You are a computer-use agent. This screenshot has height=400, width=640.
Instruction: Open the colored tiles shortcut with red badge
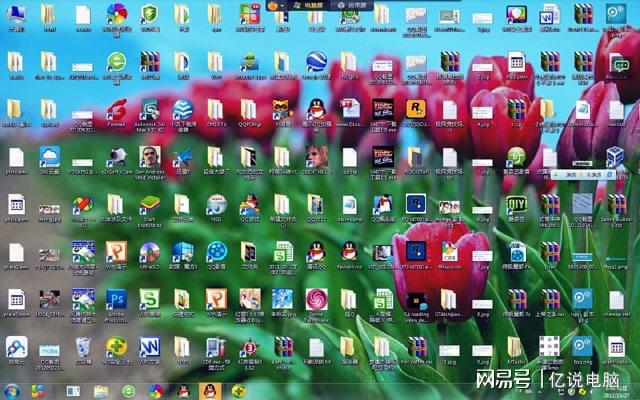coord(249,14)
